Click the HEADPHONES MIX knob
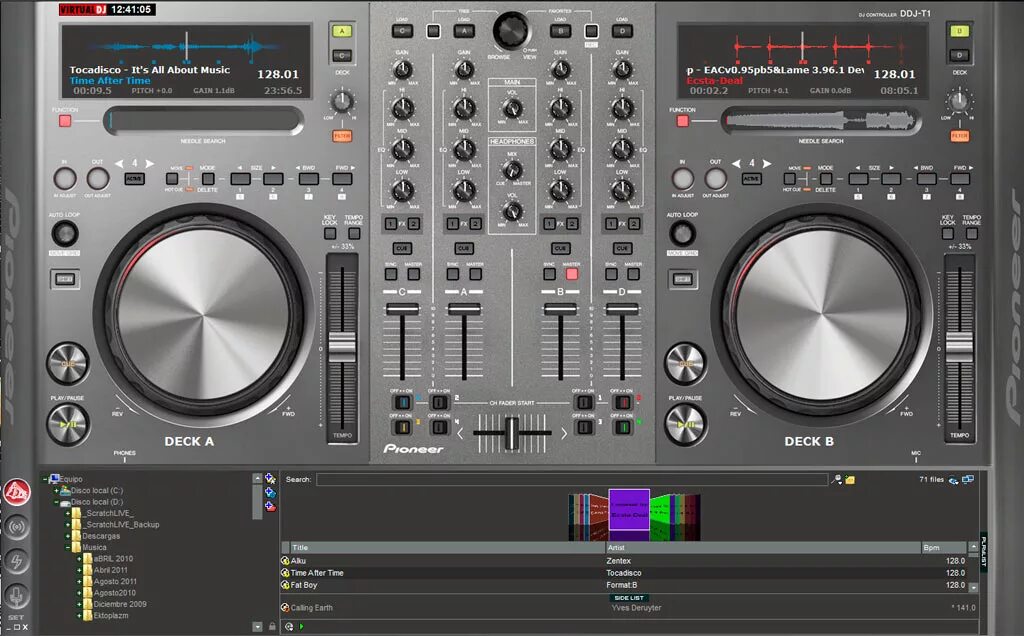 coord(512,170)
